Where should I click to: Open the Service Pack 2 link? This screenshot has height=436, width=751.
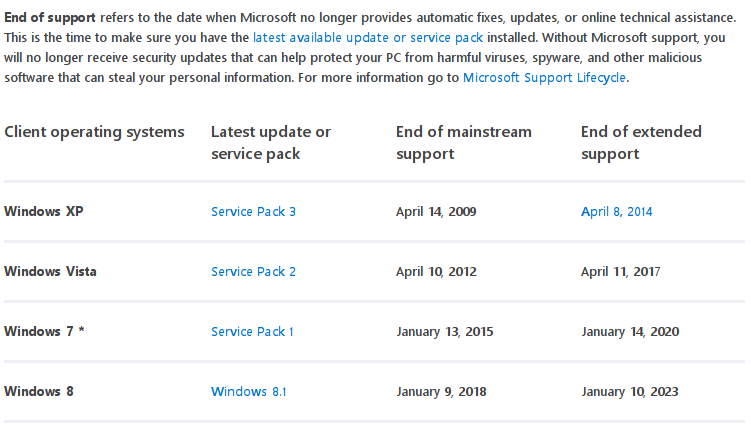[x=253, y=272]
